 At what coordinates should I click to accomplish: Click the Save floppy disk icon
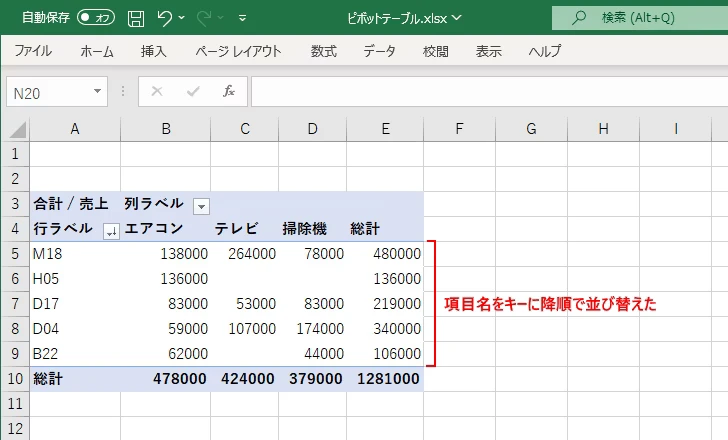(136, 18)
